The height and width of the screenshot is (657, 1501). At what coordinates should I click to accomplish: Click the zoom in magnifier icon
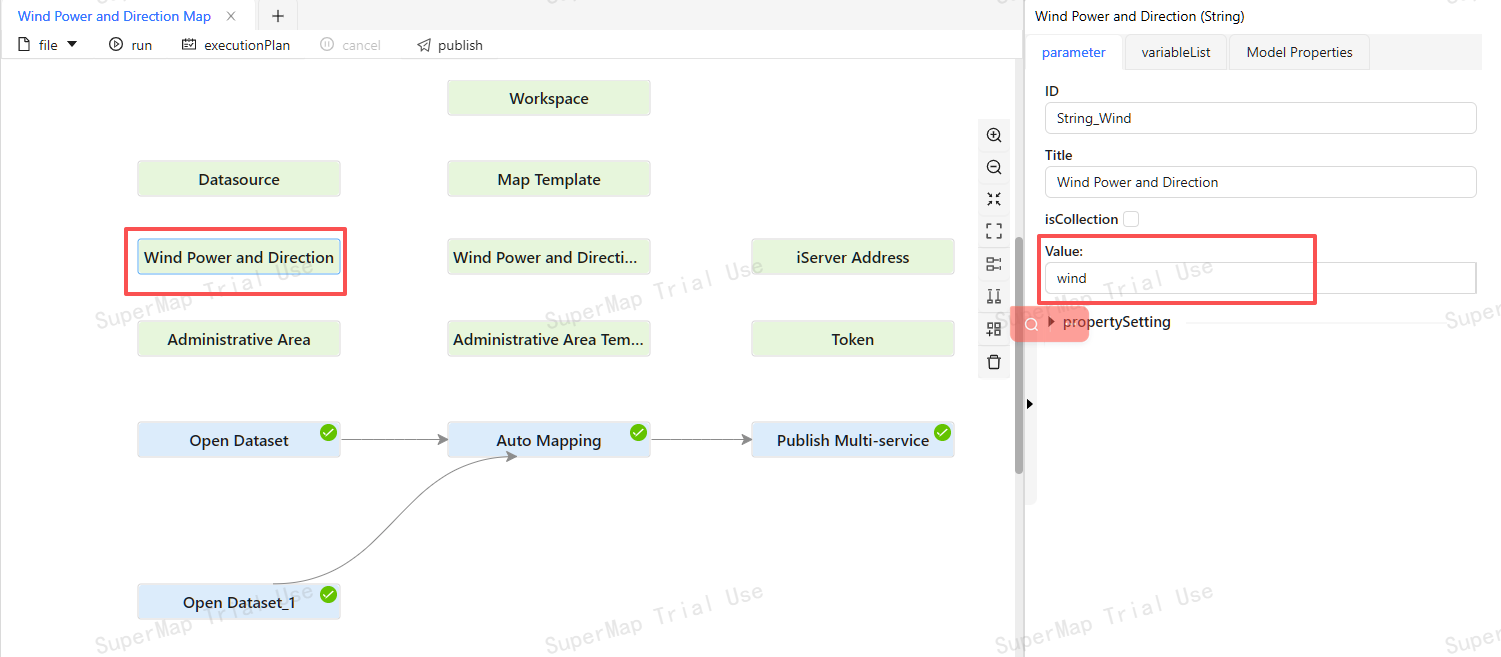point(993,135)
